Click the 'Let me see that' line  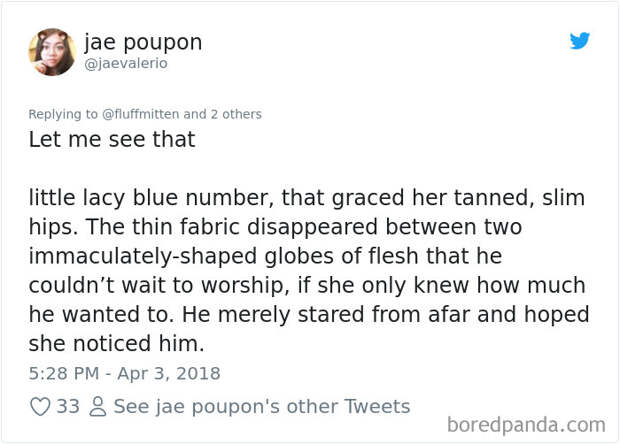[x=112, y=139]
